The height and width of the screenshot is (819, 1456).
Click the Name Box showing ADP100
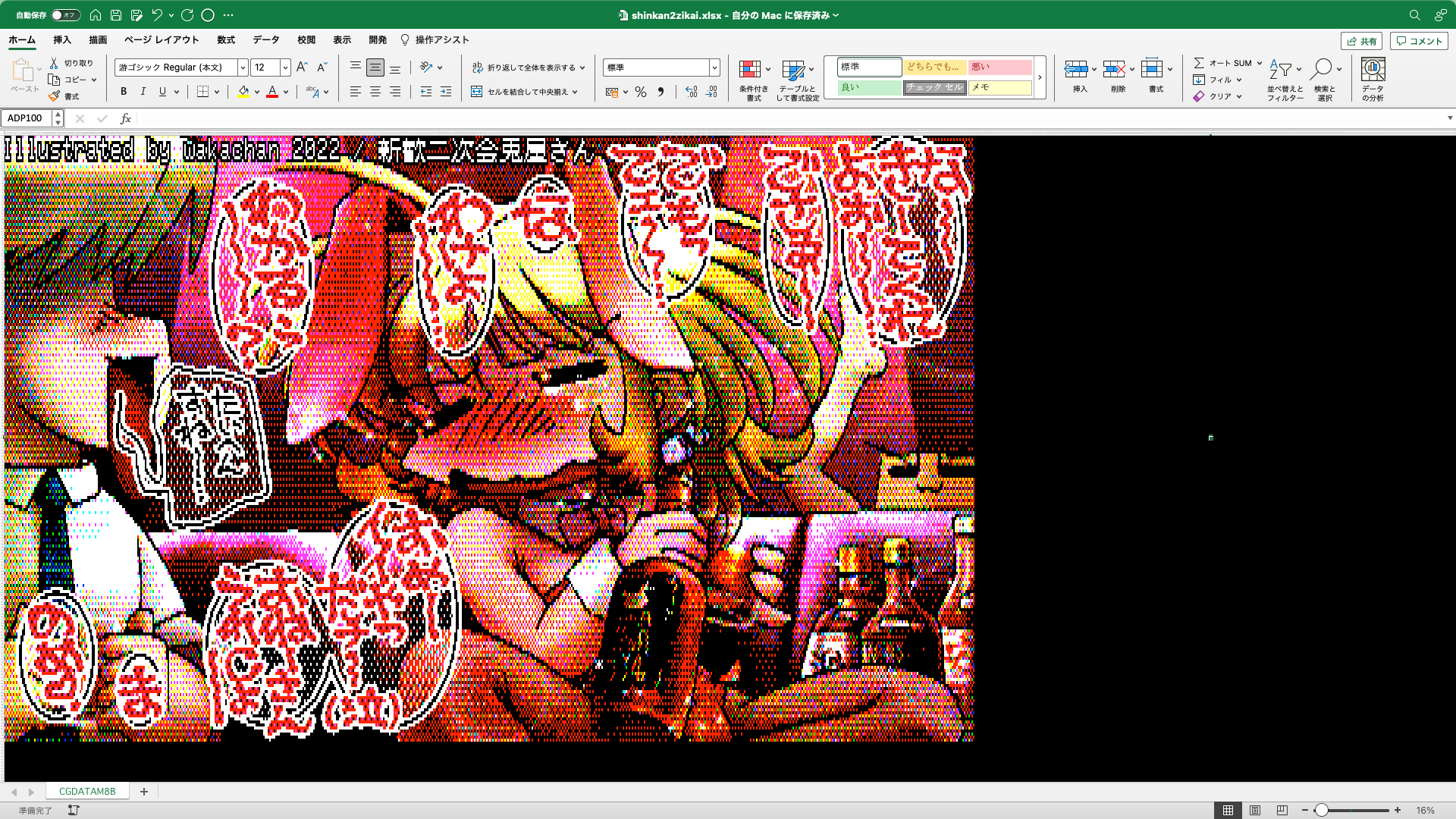click(x=26, y=118)
